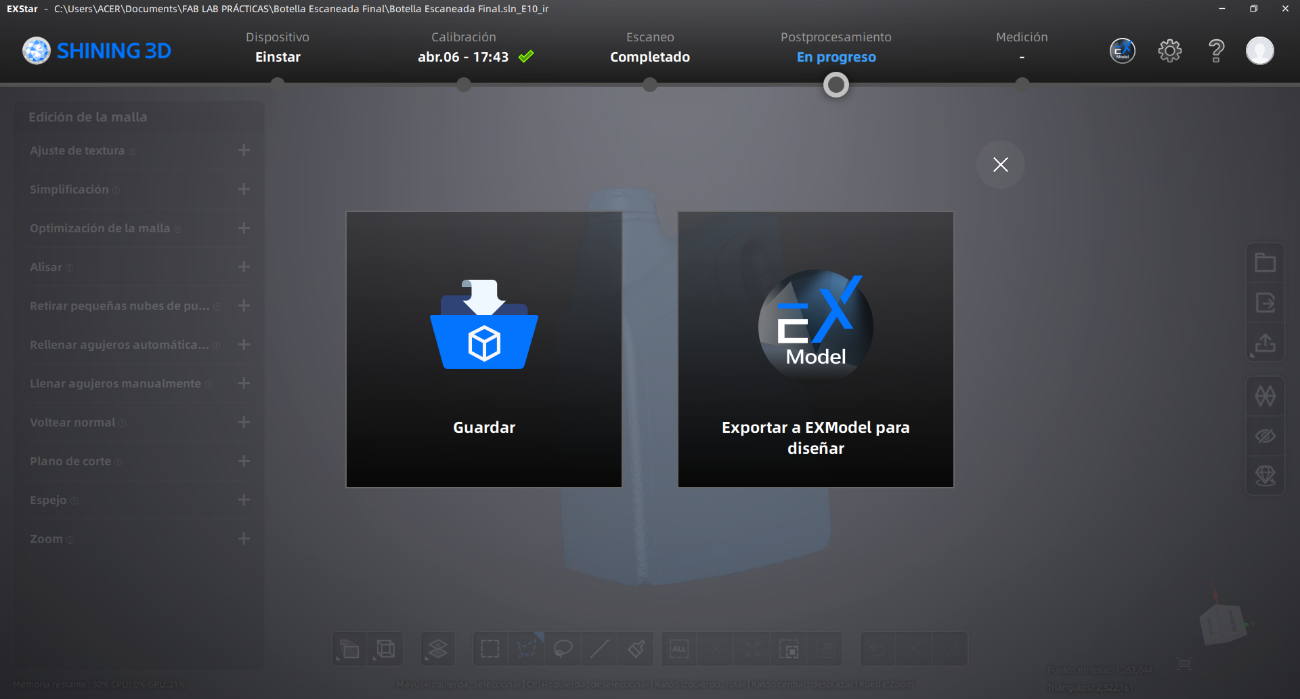Click the undo arrow in bottom toolbar

pos(878,649)
